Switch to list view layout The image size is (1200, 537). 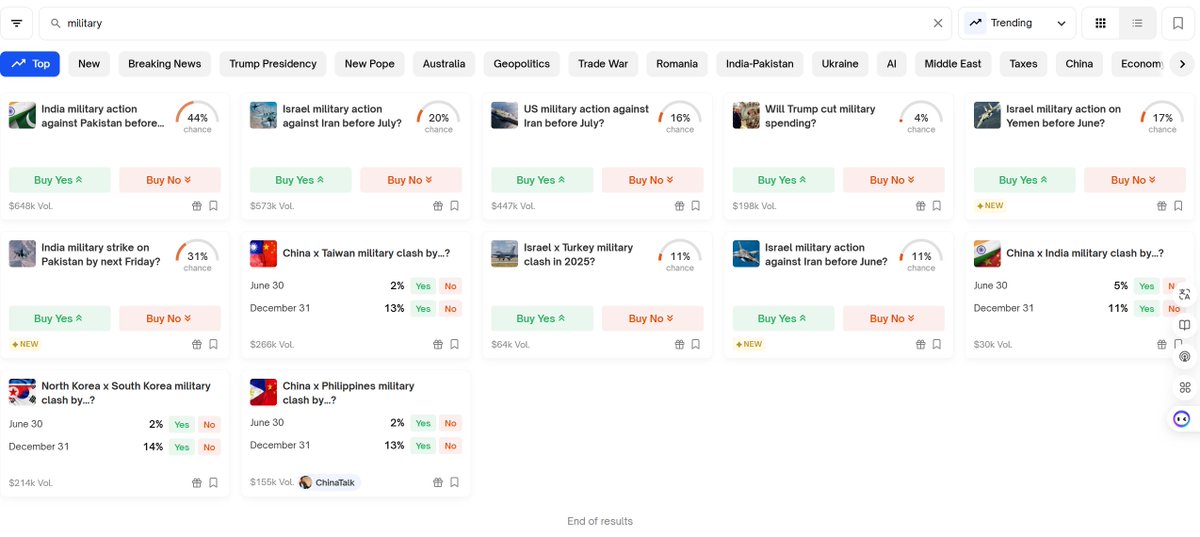click(x=1138, y=23)
